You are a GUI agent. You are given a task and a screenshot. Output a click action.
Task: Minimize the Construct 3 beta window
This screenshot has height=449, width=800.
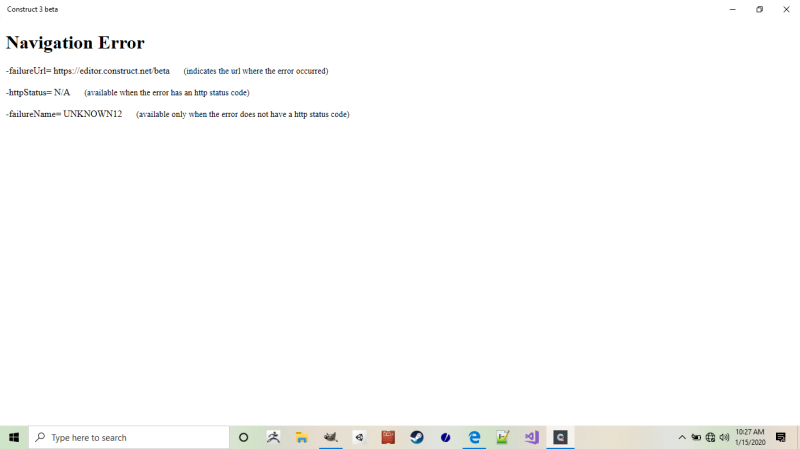pos(733,9)
